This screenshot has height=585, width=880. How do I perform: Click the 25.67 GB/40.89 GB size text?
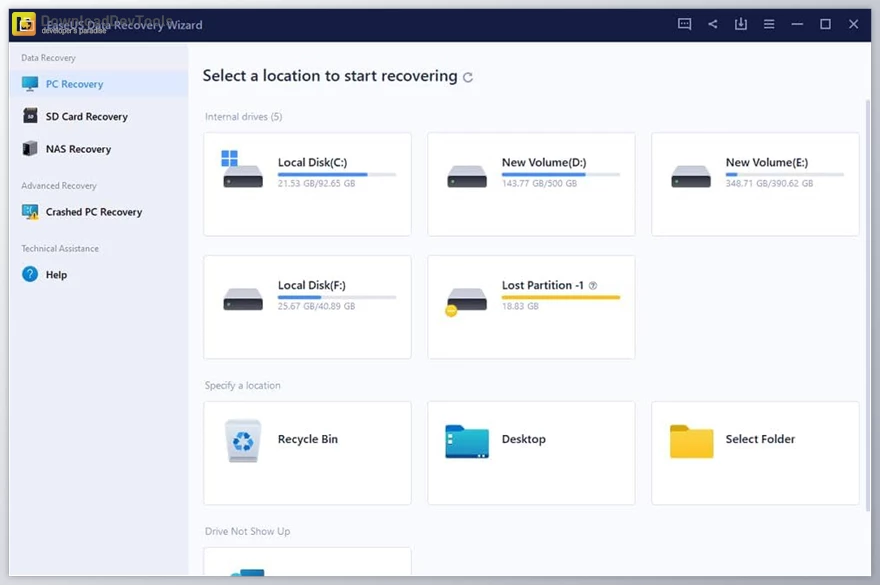click(317, 307)
